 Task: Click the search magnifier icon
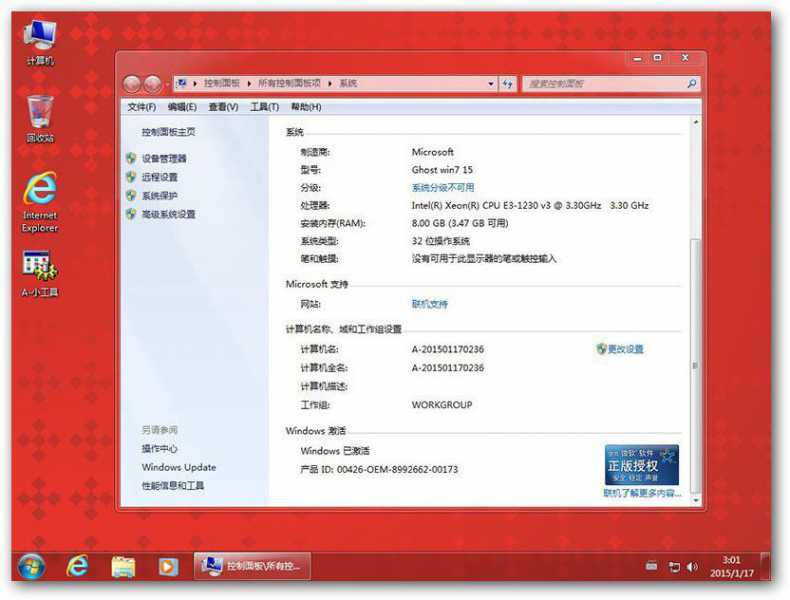692,84
